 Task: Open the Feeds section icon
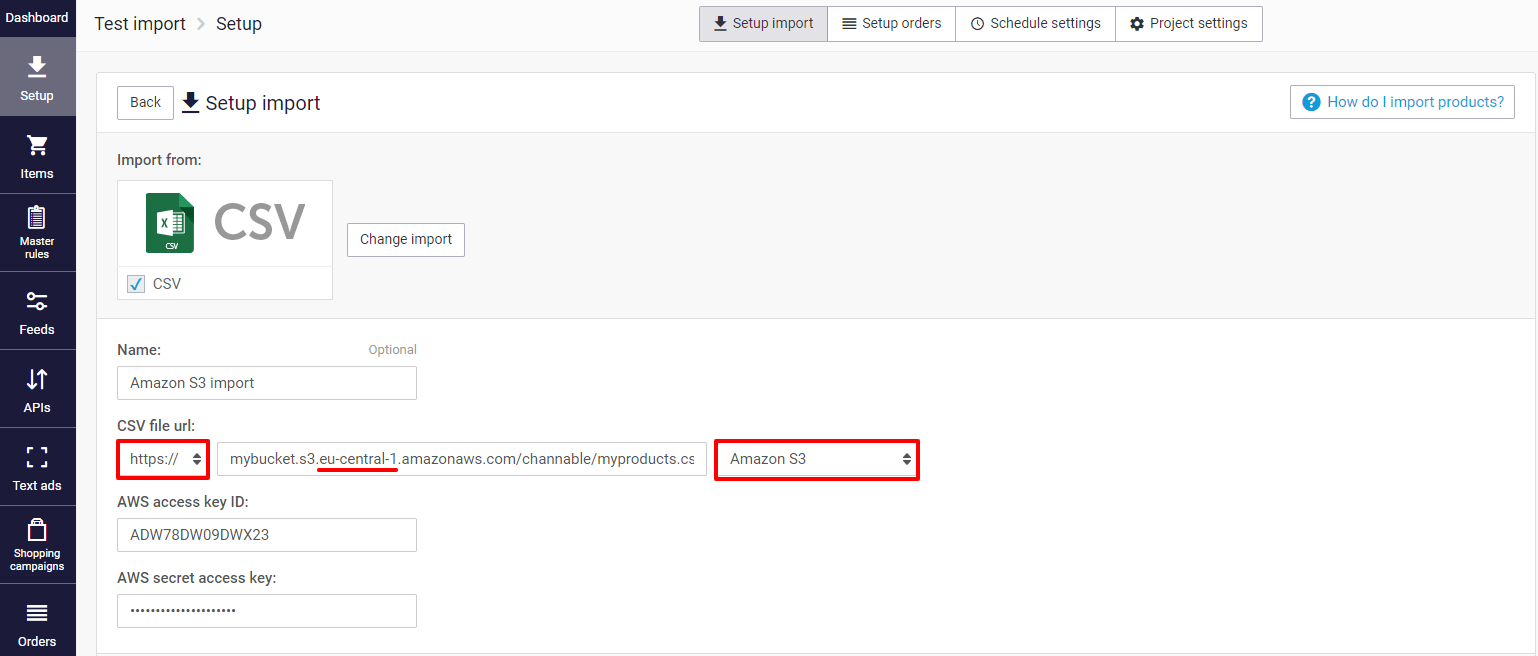point(37,302)
